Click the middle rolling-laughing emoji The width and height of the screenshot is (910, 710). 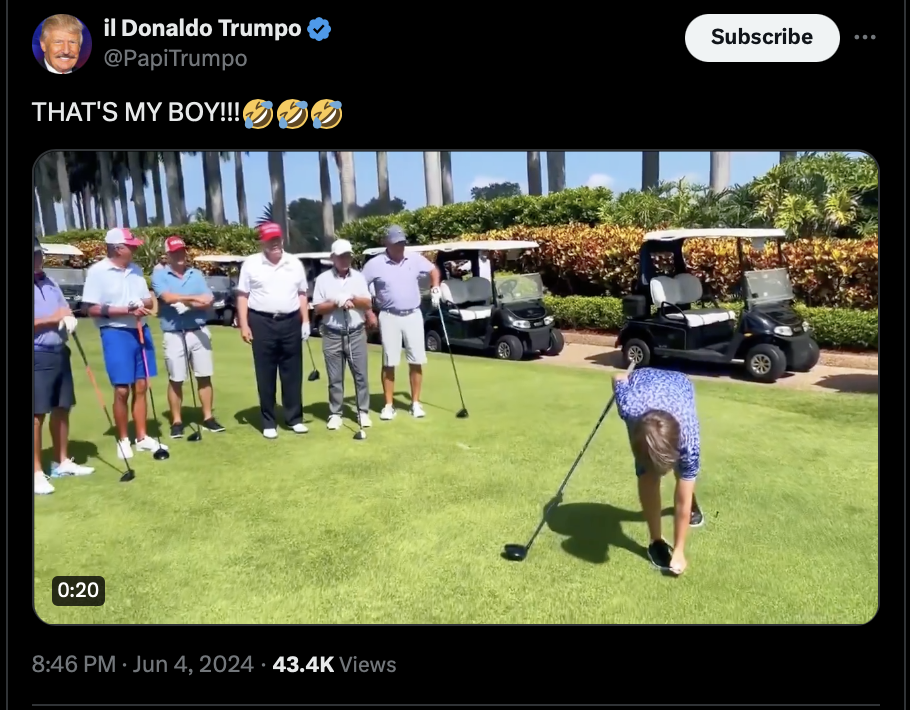point(292,113)
